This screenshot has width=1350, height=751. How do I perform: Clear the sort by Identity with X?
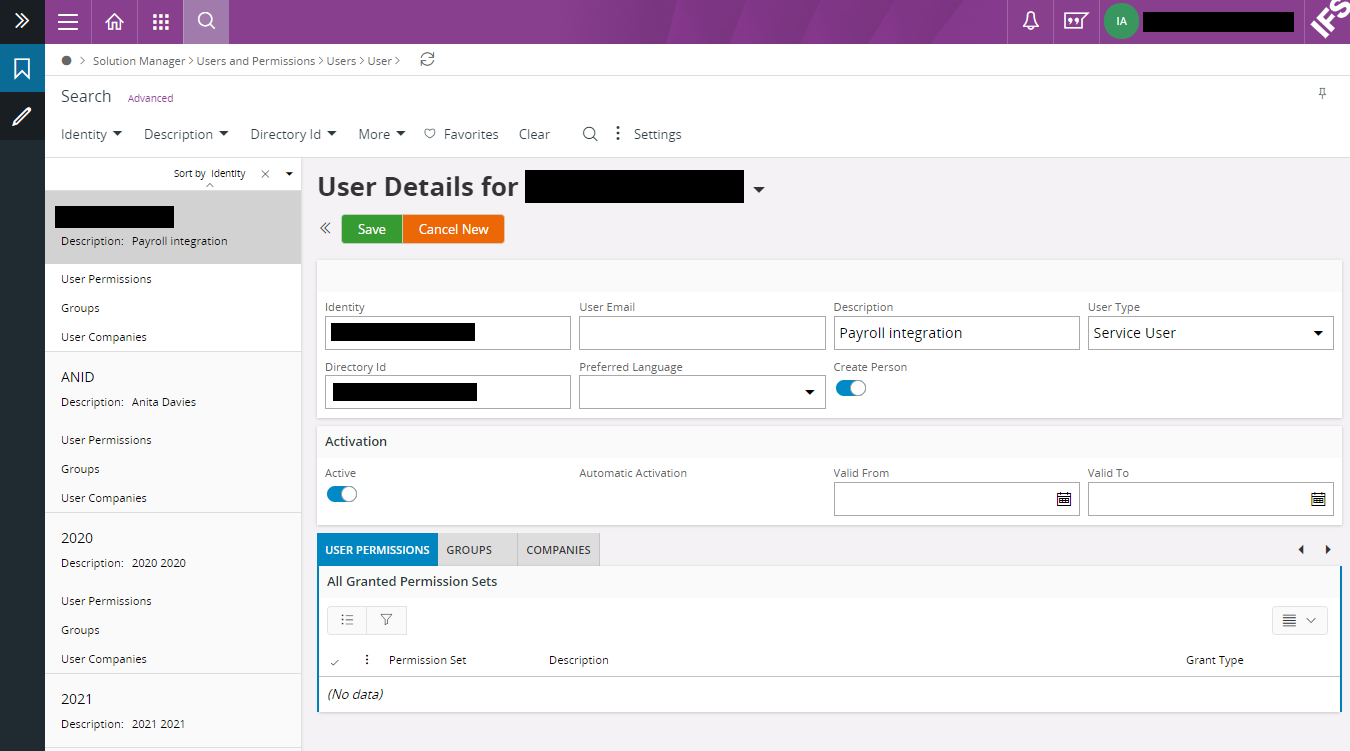(x=265, y=174)
